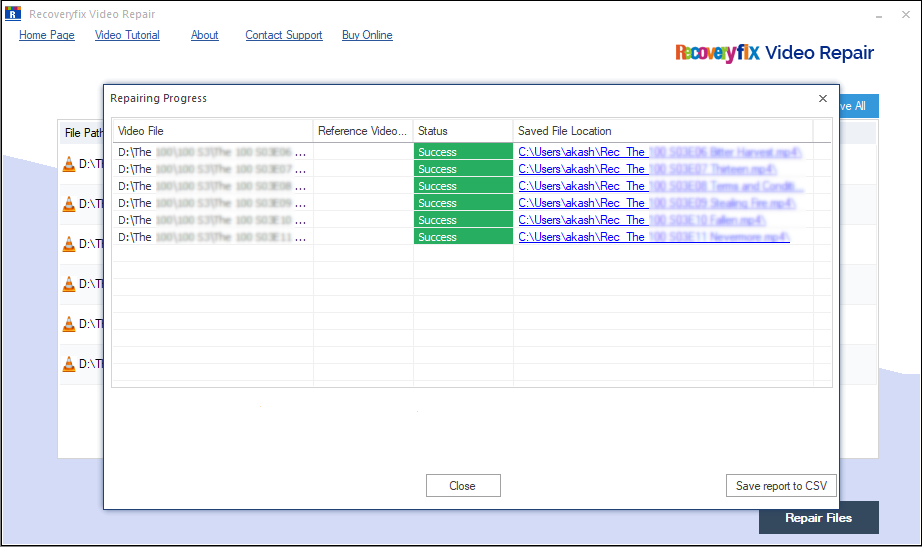
Task: Click the Buy Online link
Action: pyautogui.click(x=367, y=35)
